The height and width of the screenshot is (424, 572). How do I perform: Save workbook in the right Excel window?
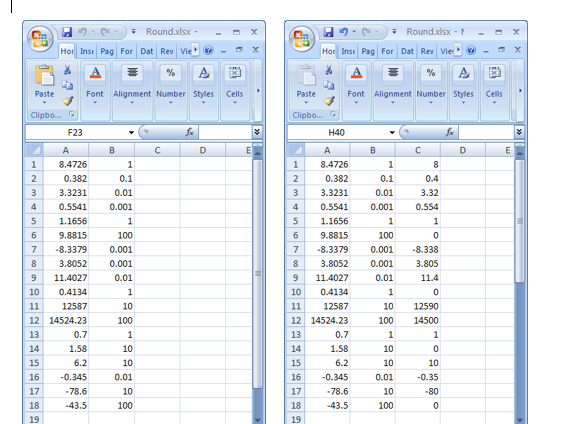[x=328, y=32]
